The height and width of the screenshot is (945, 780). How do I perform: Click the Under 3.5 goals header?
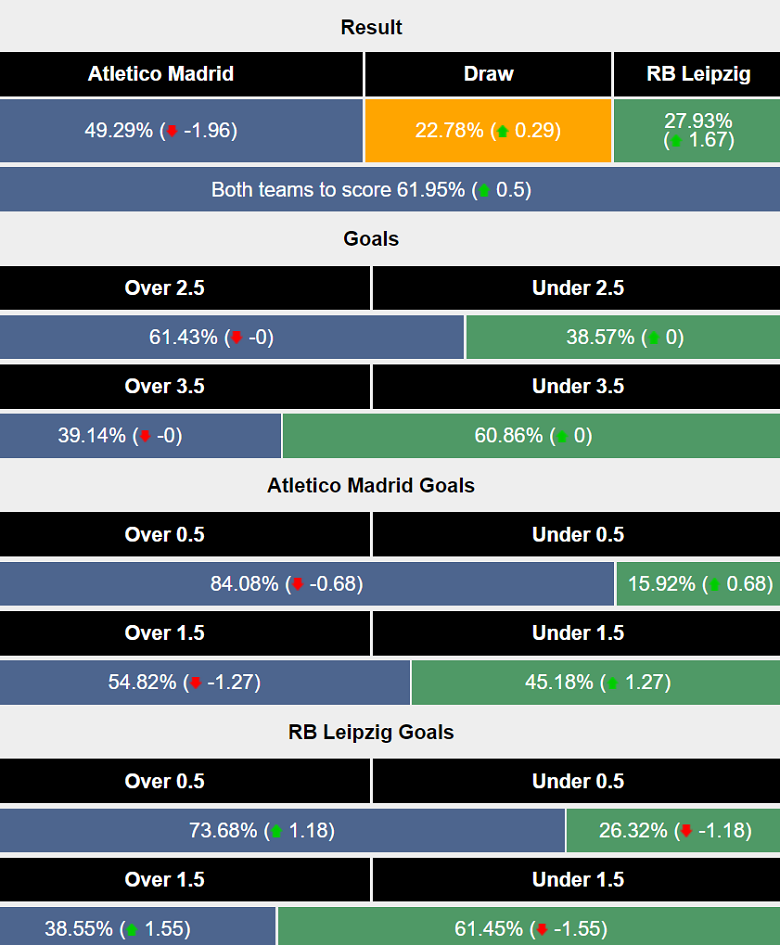tap(577, 386)
